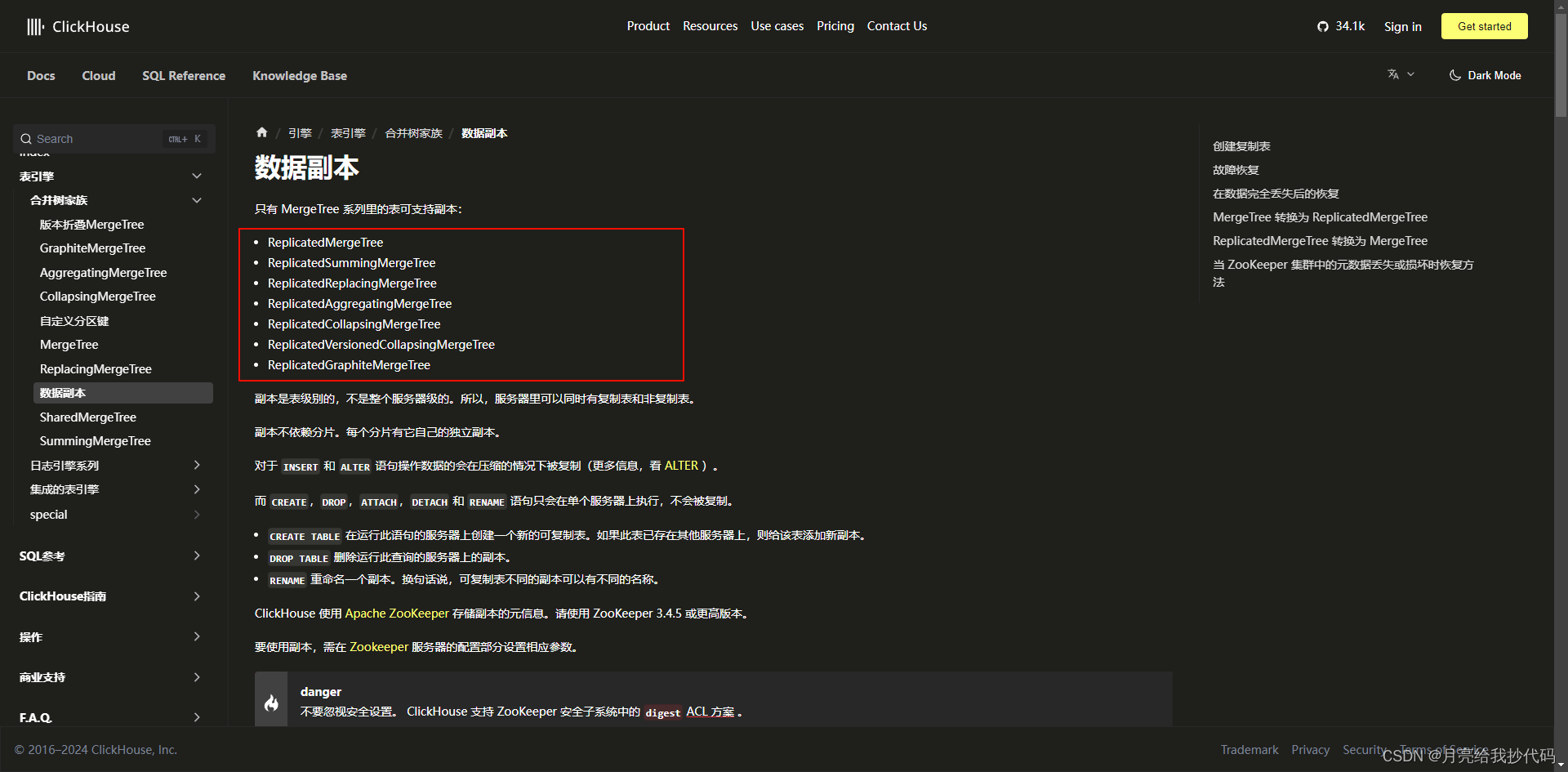The image size is (1568, 772).
Task: Click ReplicatedMergeTree list item text
Action: (x=325, y=243)
